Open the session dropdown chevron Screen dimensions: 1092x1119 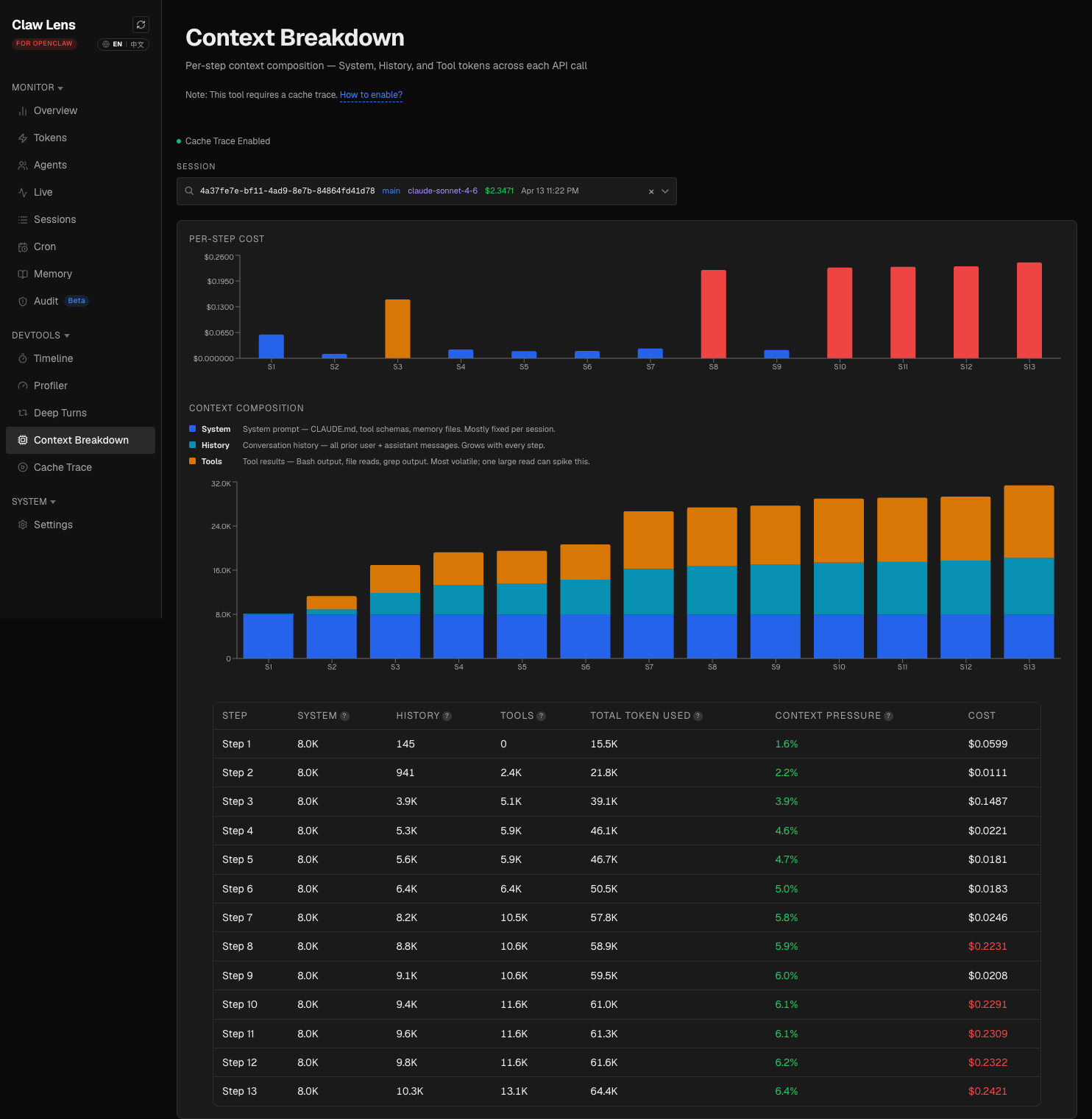coord(665,191)
